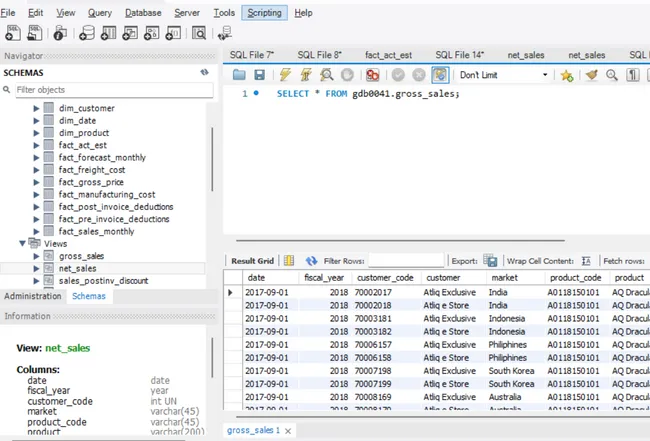The image size is (650, 441).
Task: Expand the fact_sales_monthly table node
Action: [x=36, y=231]
